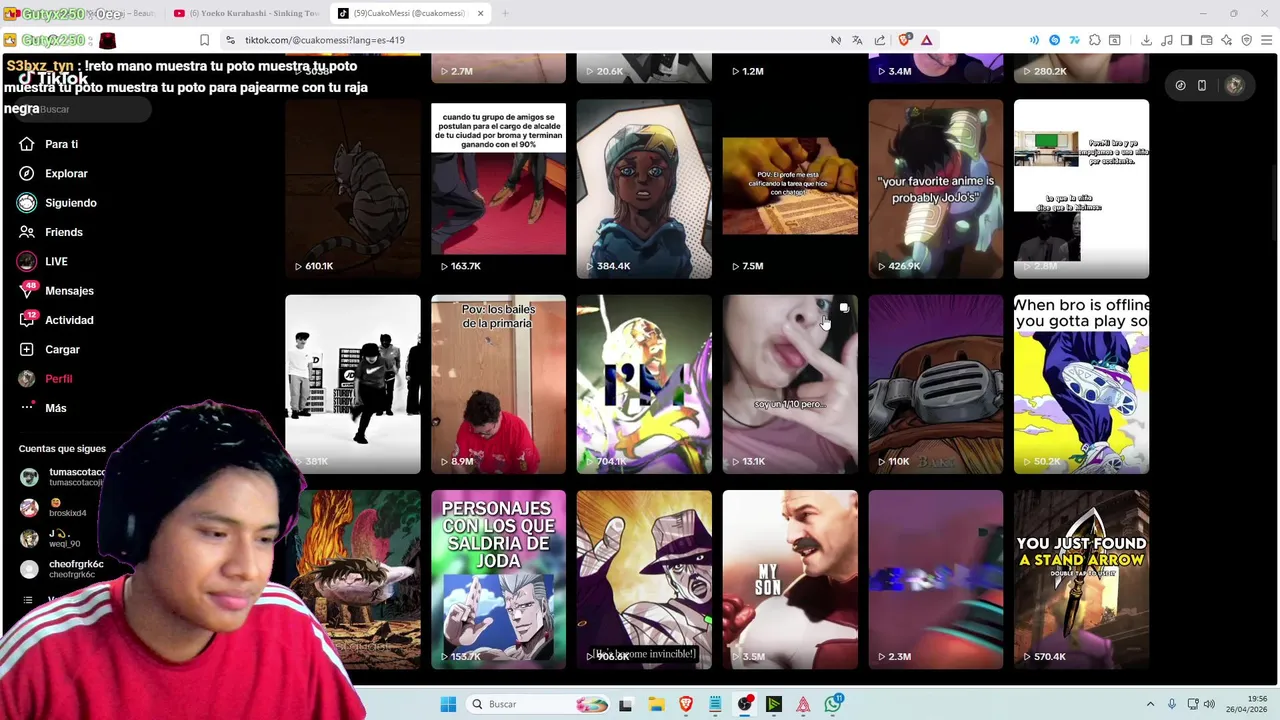Close the CuakoMessi TikTok tab
The width and height of the screenshot is (1280, 720).
coord(480,13)
